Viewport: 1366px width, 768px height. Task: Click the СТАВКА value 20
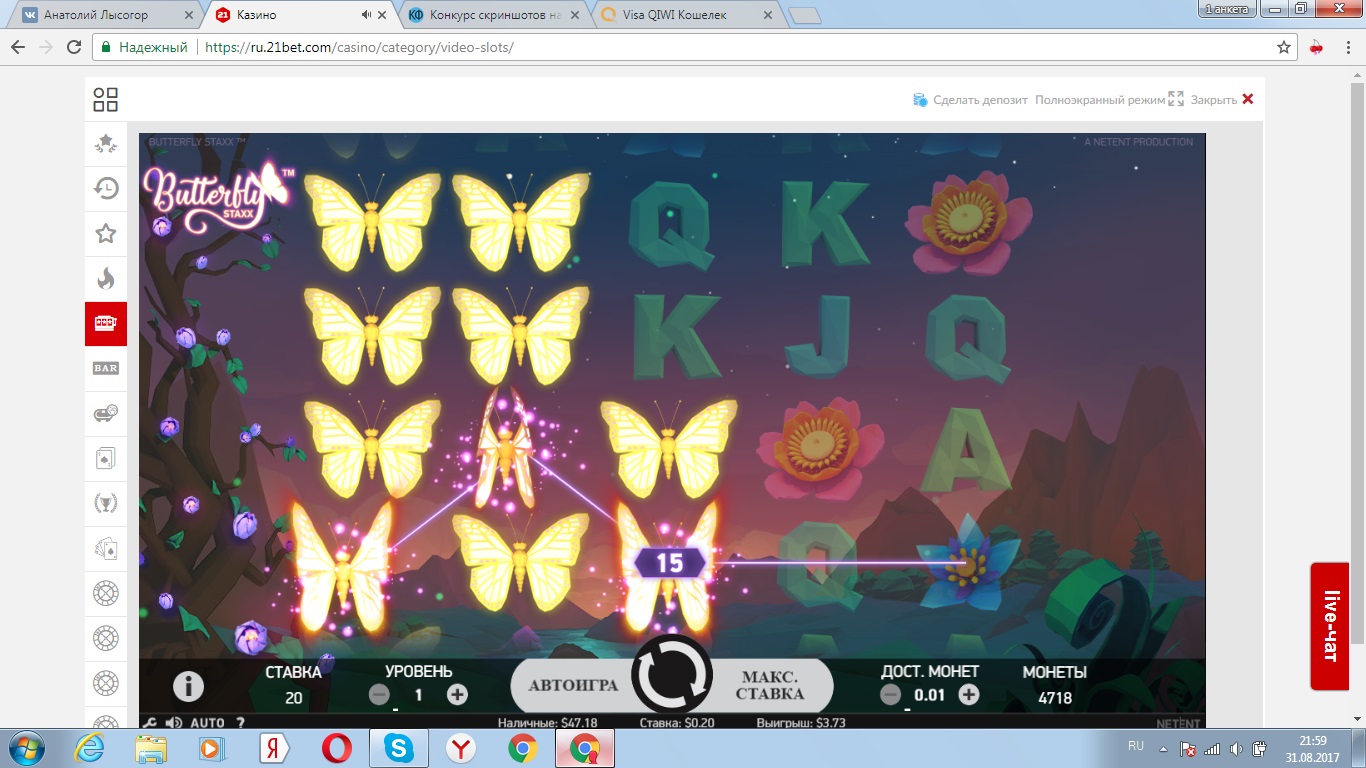coord(294,698)
